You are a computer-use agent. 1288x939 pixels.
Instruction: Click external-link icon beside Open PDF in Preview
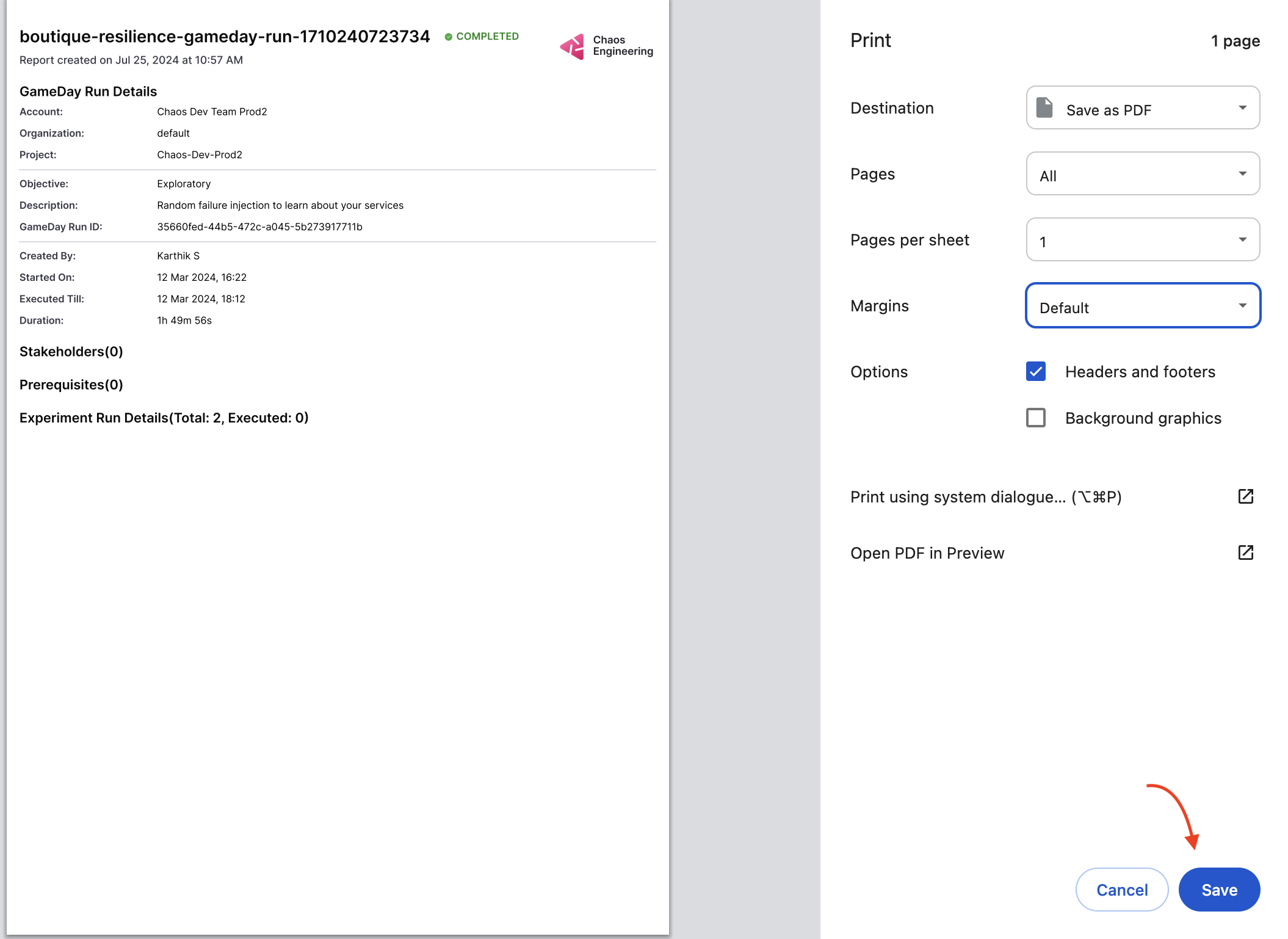tap(1245, 553)
